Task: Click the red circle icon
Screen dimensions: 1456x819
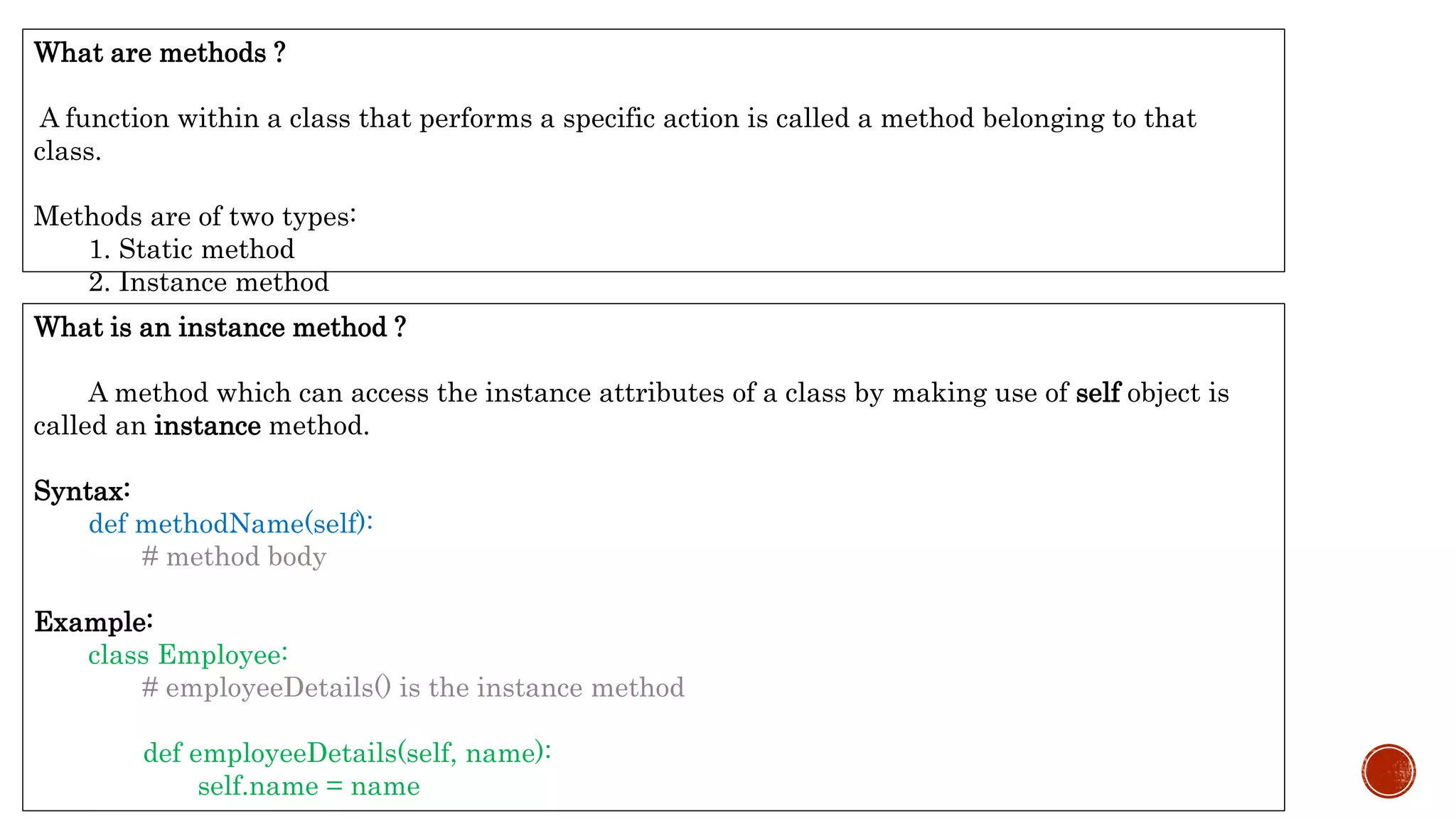Action: (1388, 771)
